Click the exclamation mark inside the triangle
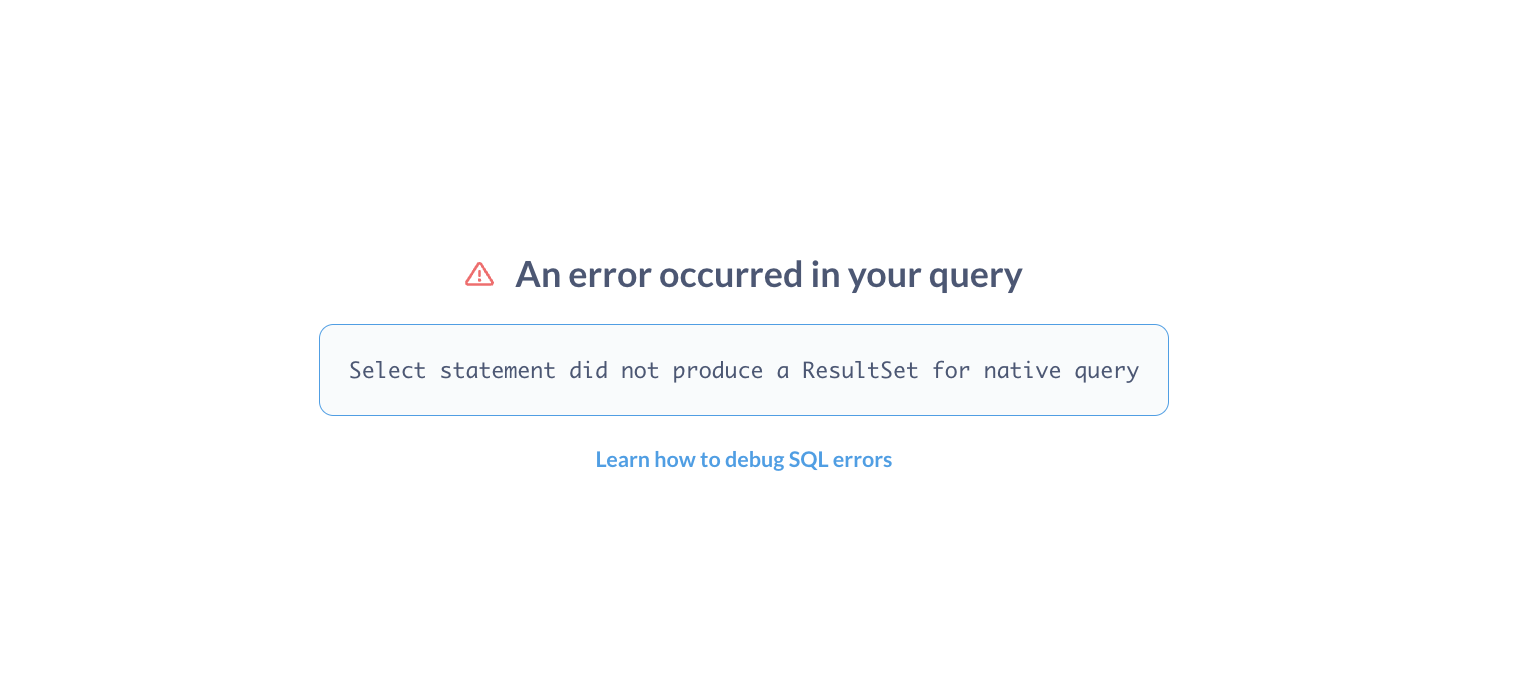Viewport: 1520px width, 680px height. click(x=479, y=276)
